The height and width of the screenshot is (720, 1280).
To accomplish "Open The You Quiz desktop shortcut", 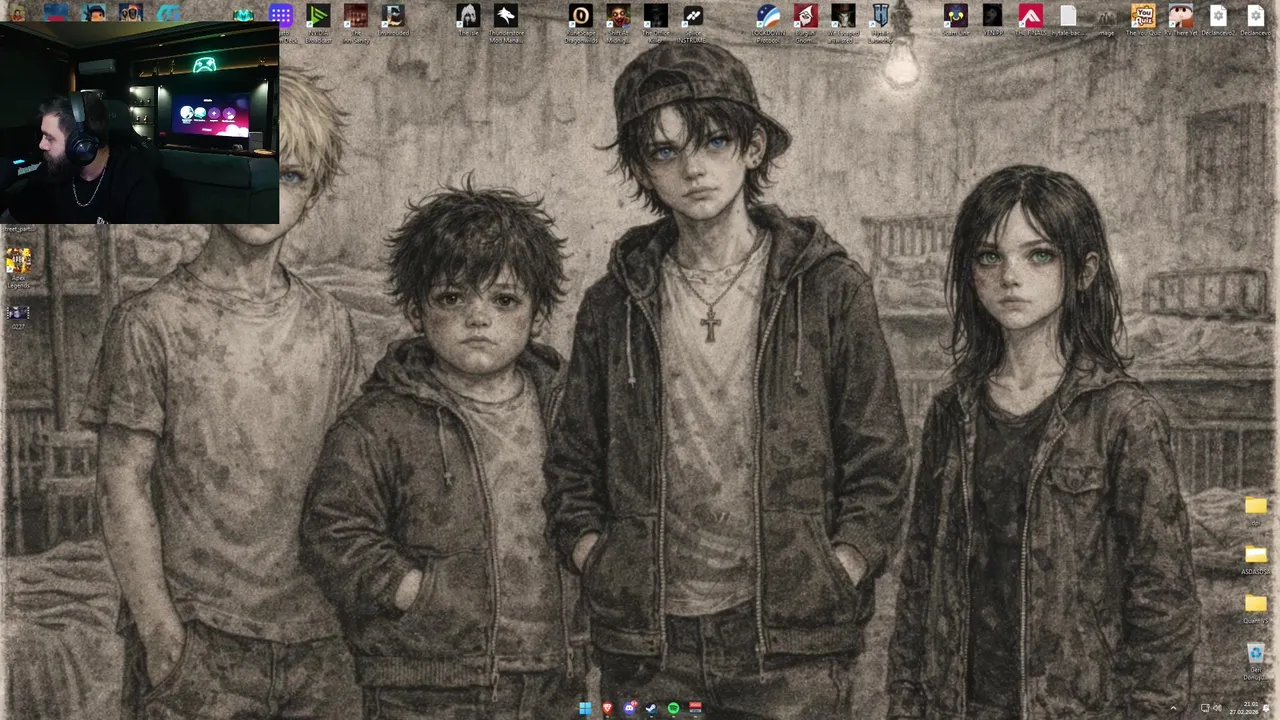I will (1143, 20).
